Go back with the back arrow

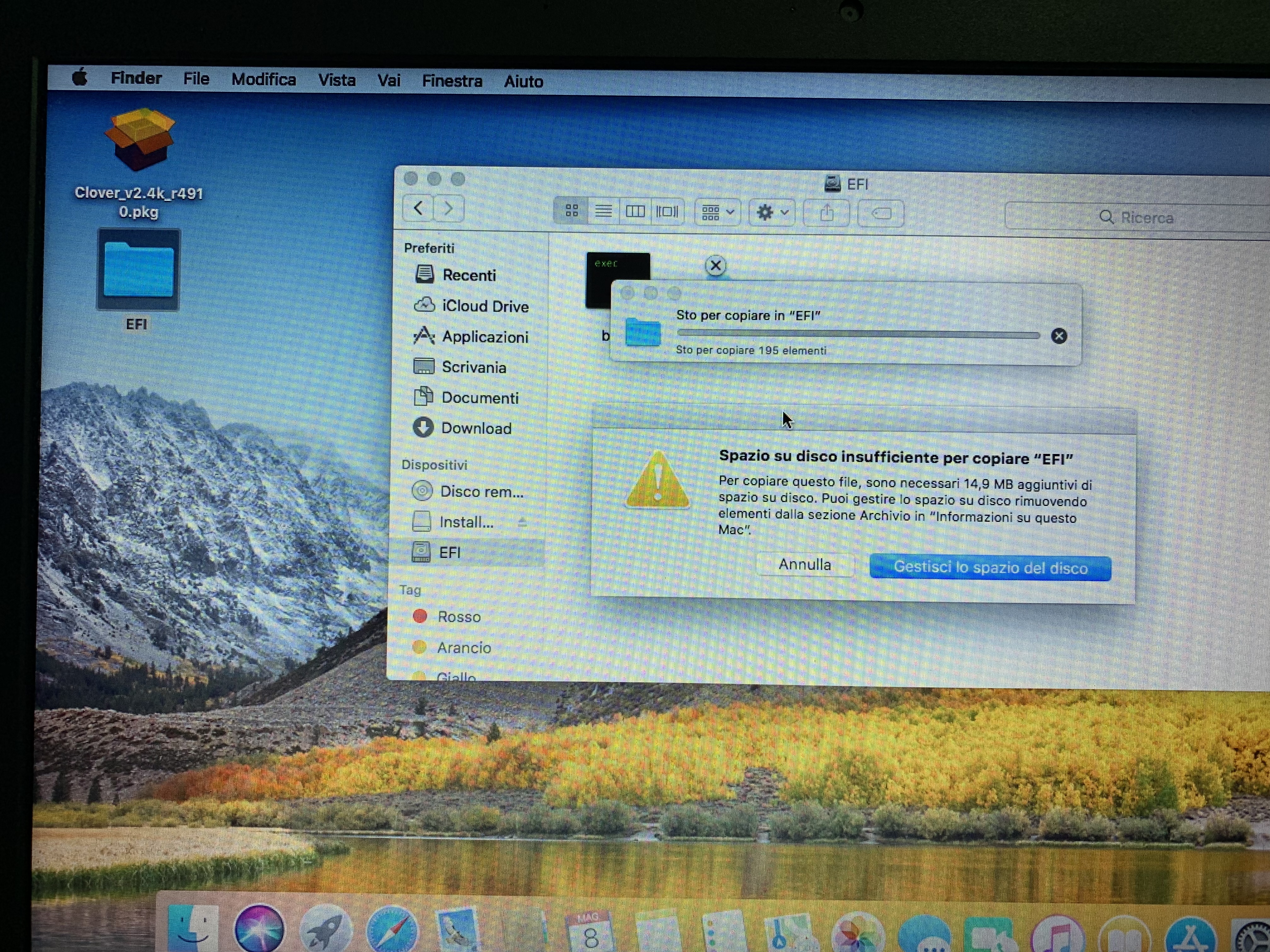click(x=419, y=208)
